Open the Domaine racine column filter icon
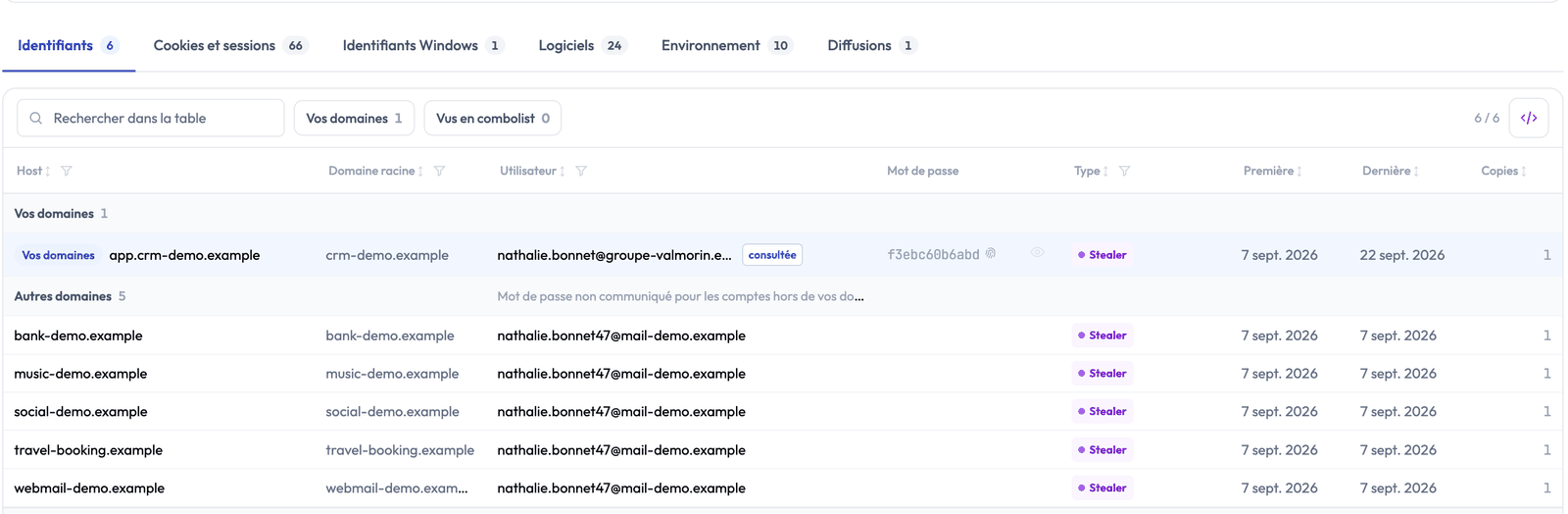This screenshot has height=514, width=1568. (x=439, y=171)
